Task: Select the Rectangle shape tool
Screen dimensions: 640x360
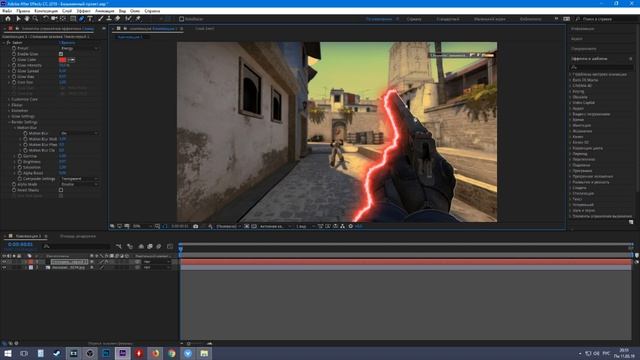Action: 73,19
